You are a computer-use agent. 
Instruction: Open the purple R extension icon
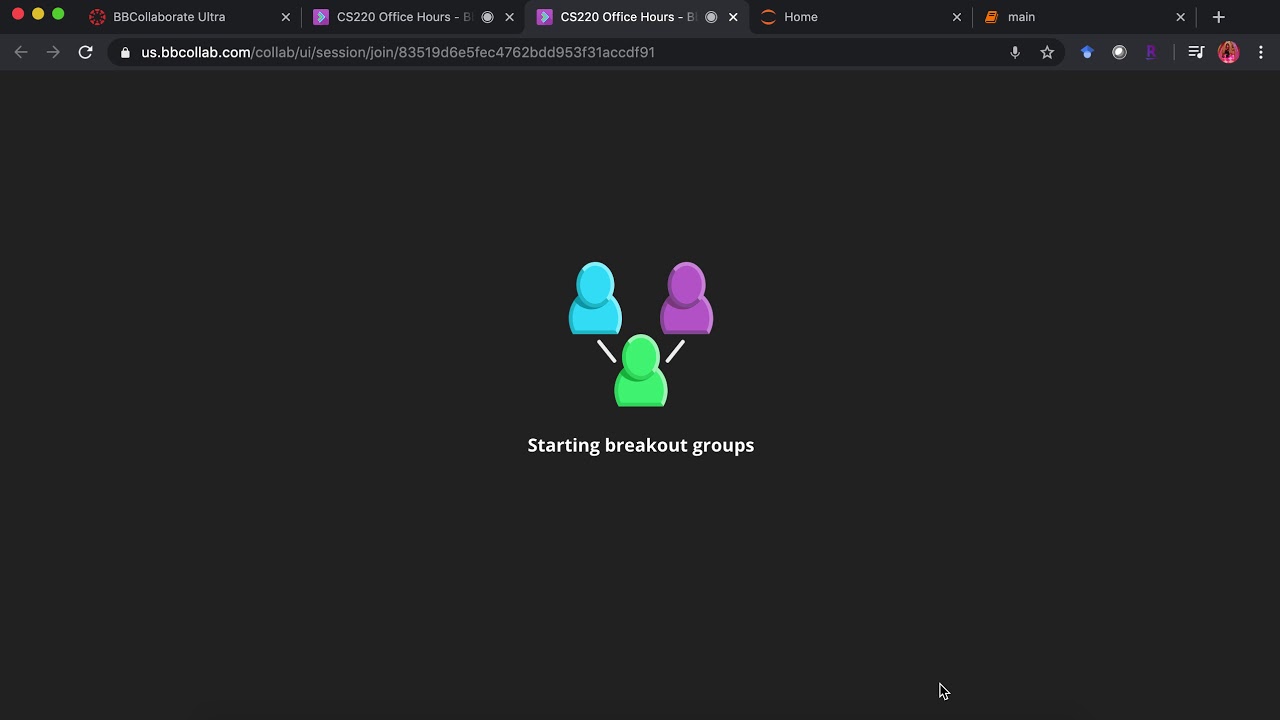[x=1151, y=52]
